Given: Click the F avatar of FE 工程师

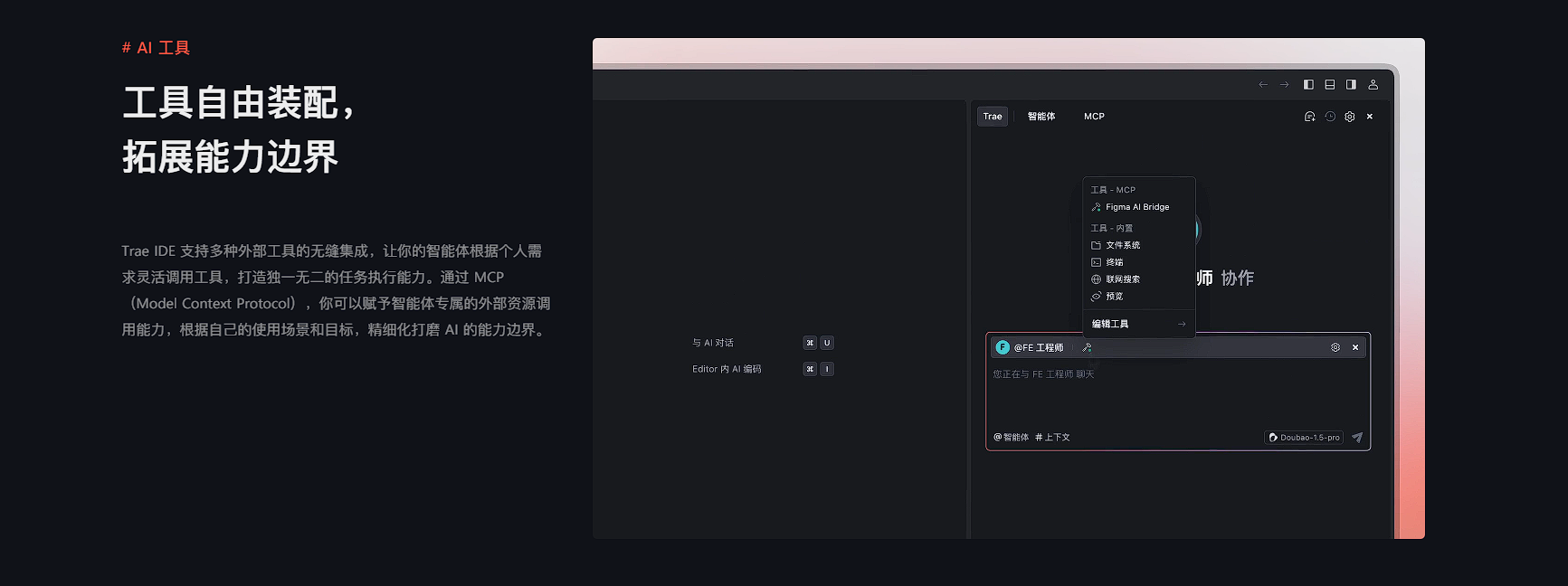Looking at the screenshot, I should click(x=1003, y=347).
